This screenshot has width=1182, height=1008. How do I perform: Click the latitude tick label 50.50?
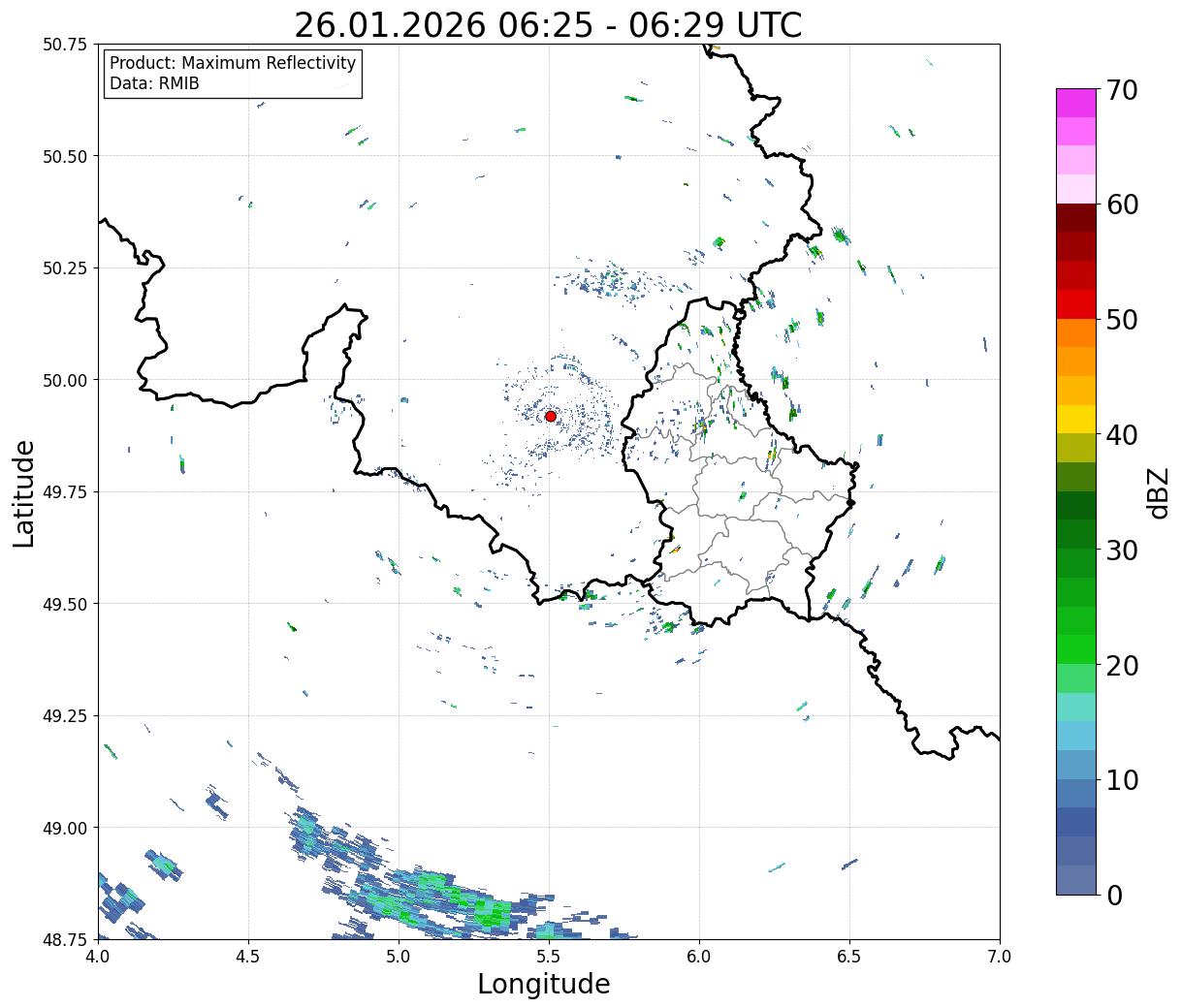point(65,156)
